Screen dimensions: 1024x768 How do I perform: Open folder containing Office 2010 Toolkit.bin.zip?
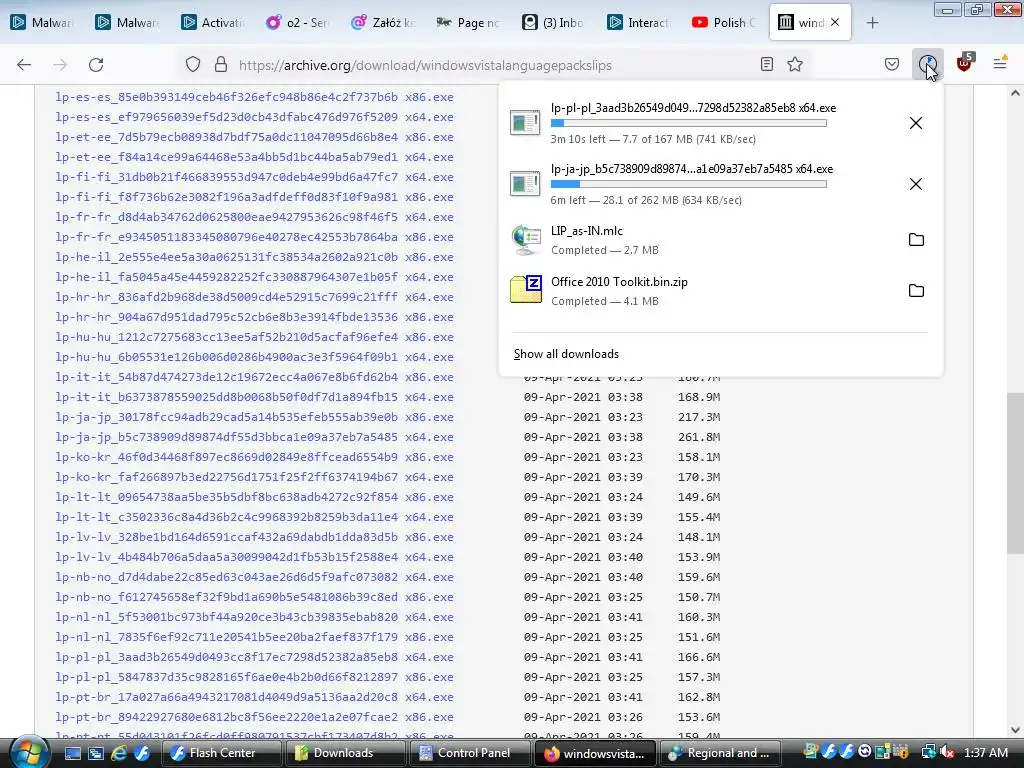pos(916,291)
